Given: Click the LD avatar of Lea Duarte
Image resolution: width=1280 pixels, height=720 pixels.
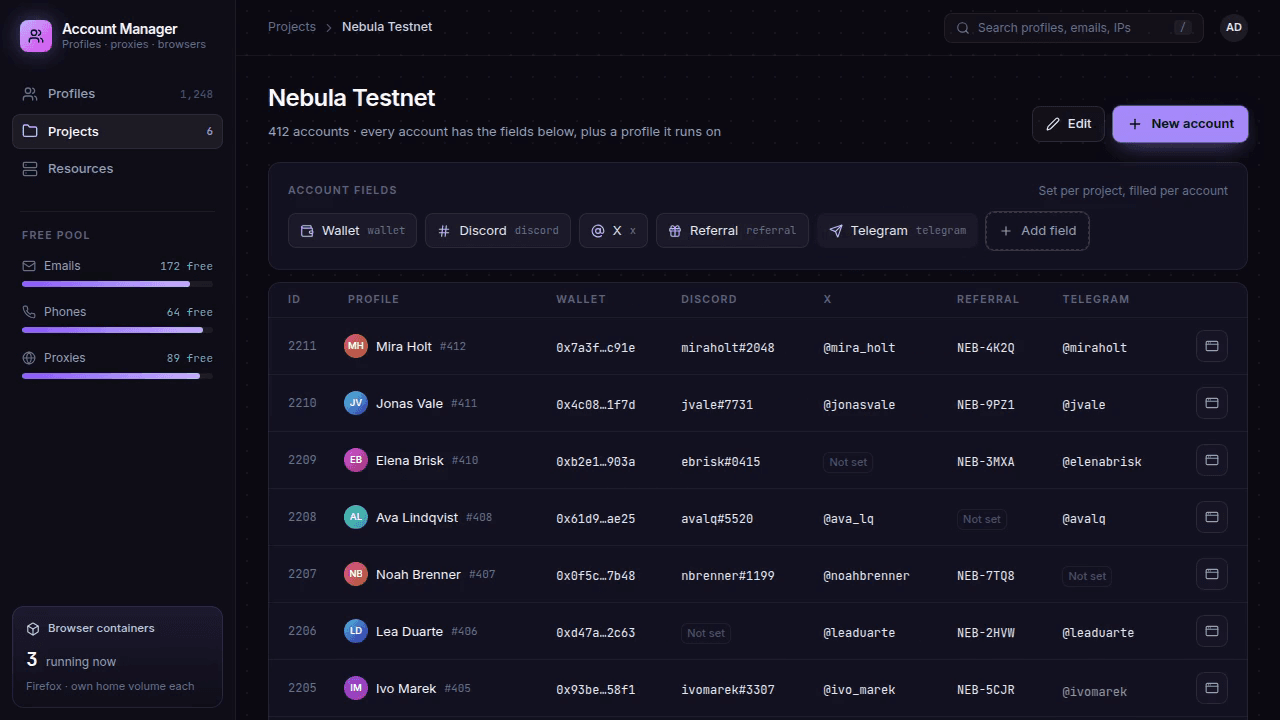Looking at the screenshot, I should click(x=356, y=631).
